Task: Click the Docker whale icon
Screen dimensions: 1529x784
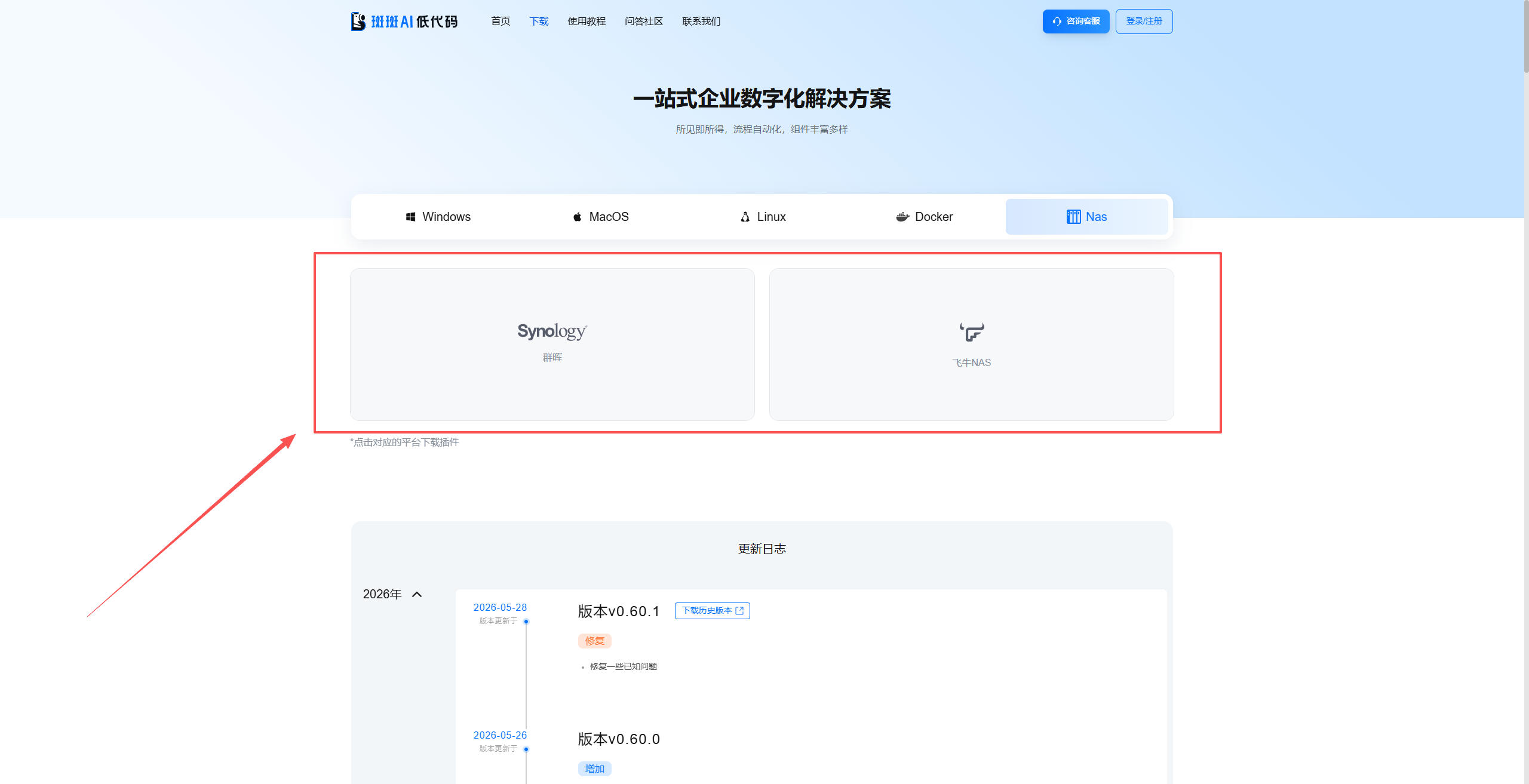Action: pyautogui.click(x=902, y=217)
